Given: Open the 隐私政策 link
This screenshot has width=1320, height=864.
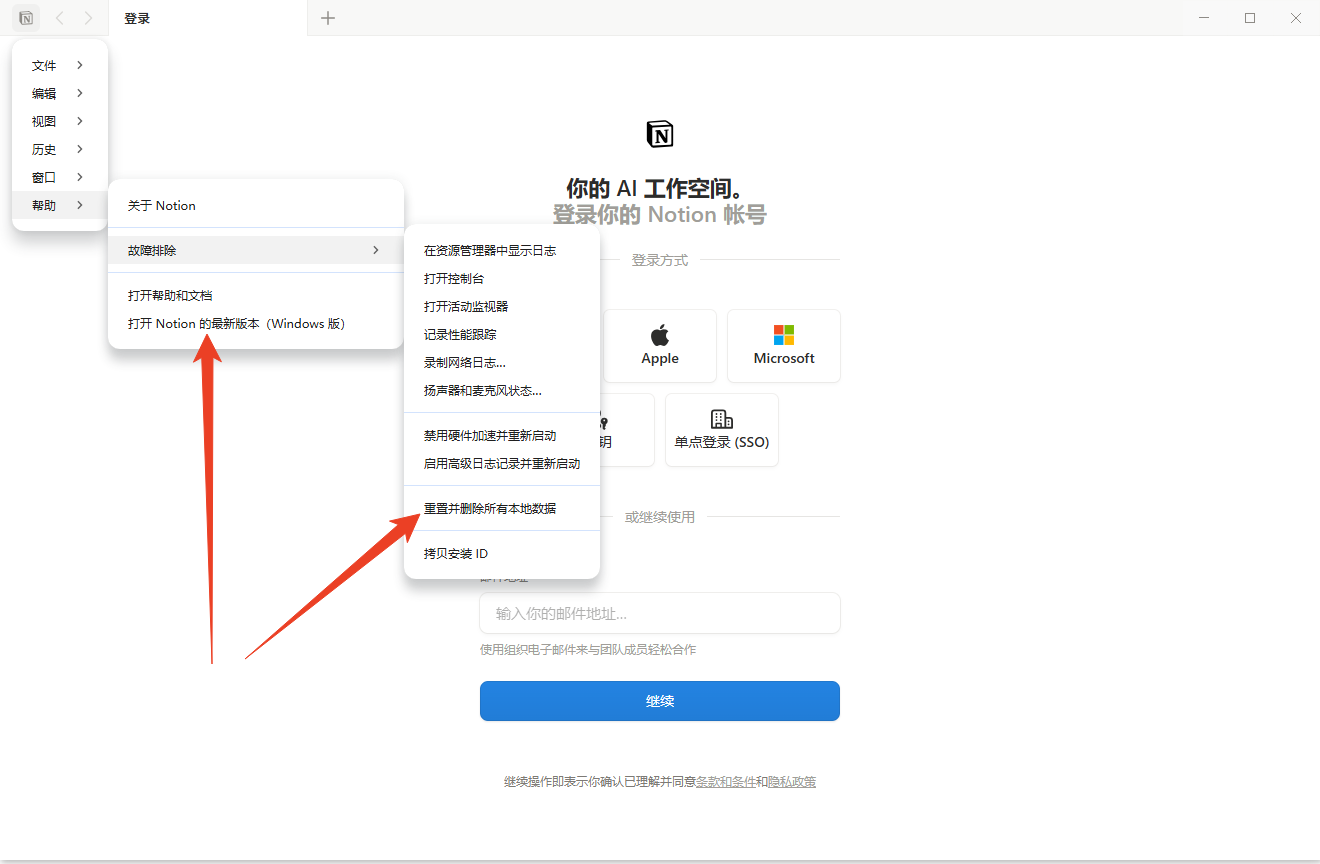Looking at the screenshot, I should [792, 781].
